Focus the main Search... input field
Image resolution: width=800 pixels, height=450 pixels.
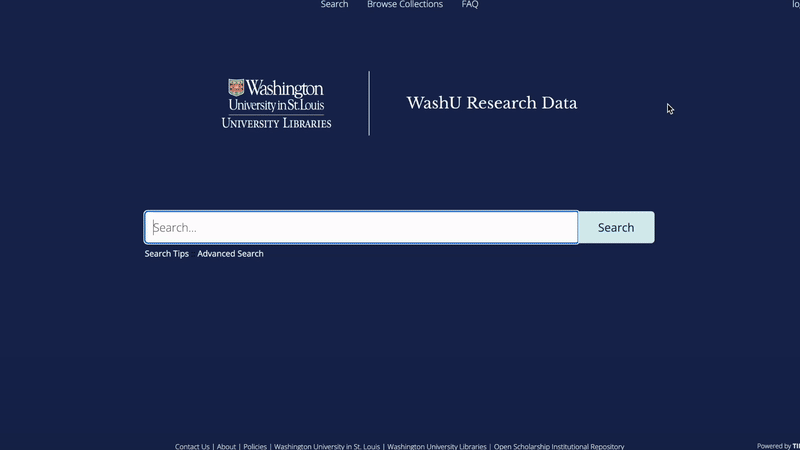pyautogui.click(x=361, y=227)
